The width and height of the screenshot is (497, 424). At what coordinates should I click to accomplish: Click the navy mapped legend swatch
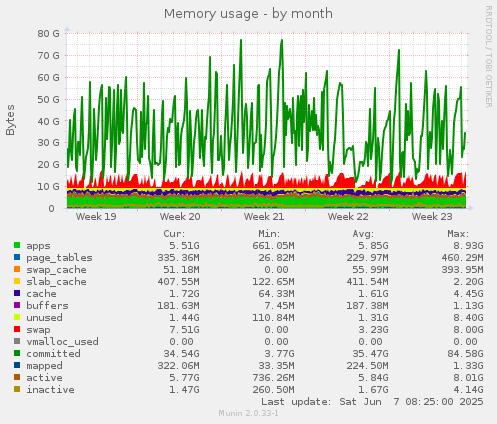[17, 365]
